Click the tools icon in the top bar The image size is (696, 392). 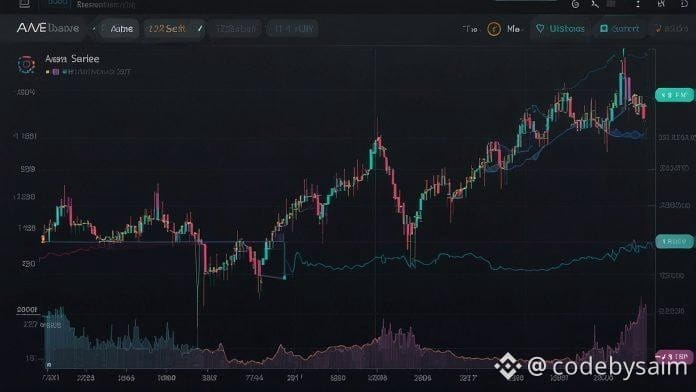595,4
